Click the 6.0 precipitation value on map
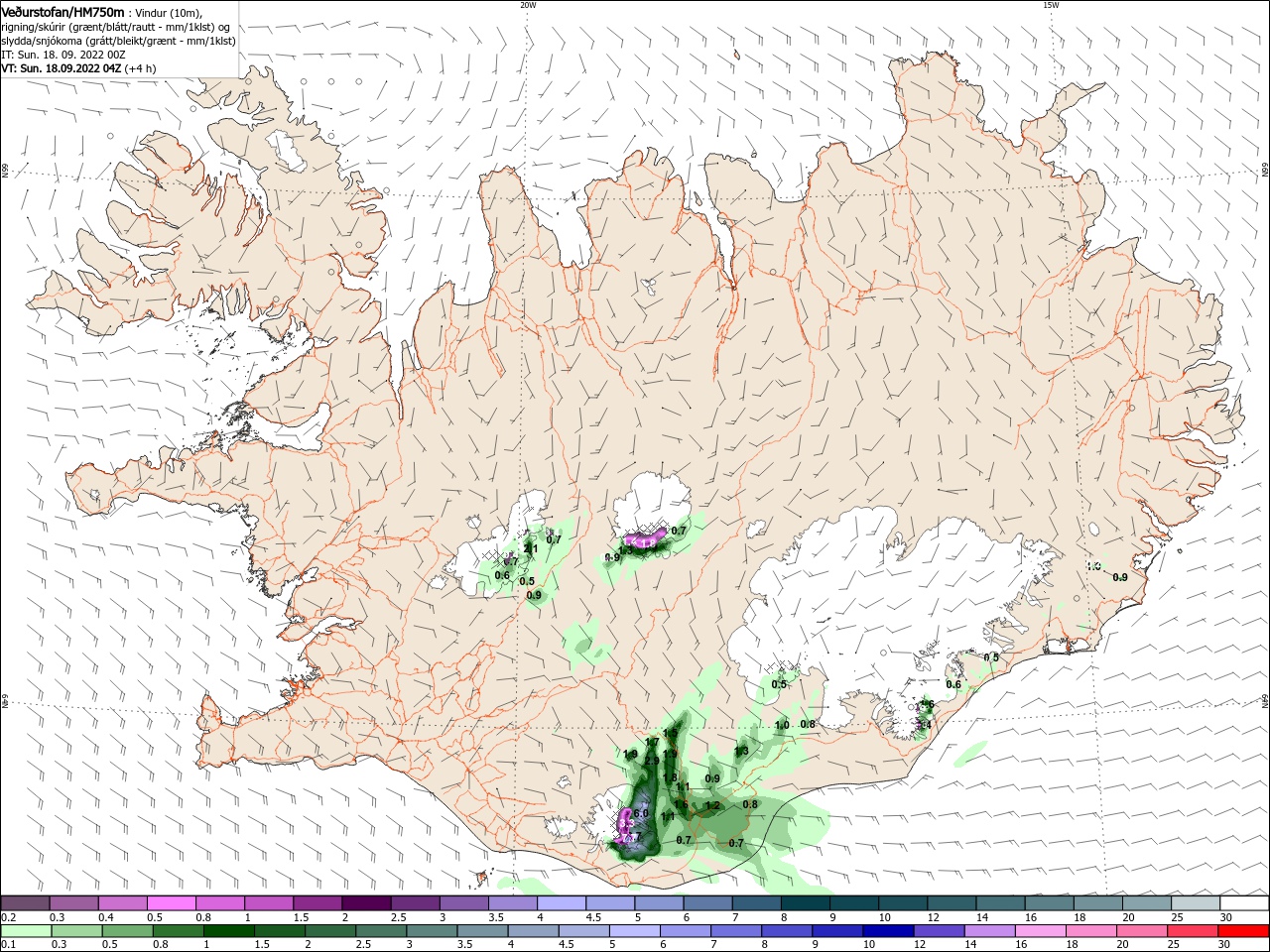Screen dimensions: 1270x952 pos(641,813)
